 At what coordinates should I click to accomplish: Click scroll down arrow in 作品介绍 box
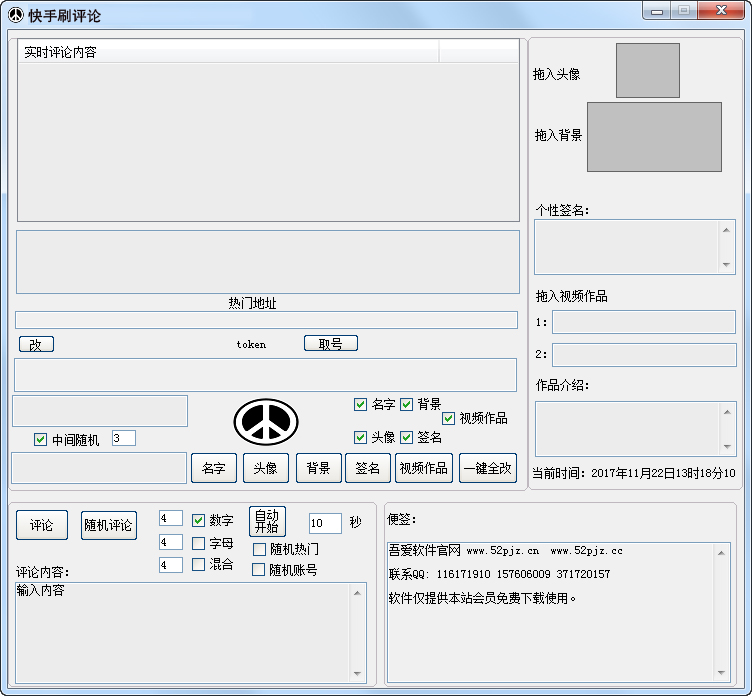(727, 447)
